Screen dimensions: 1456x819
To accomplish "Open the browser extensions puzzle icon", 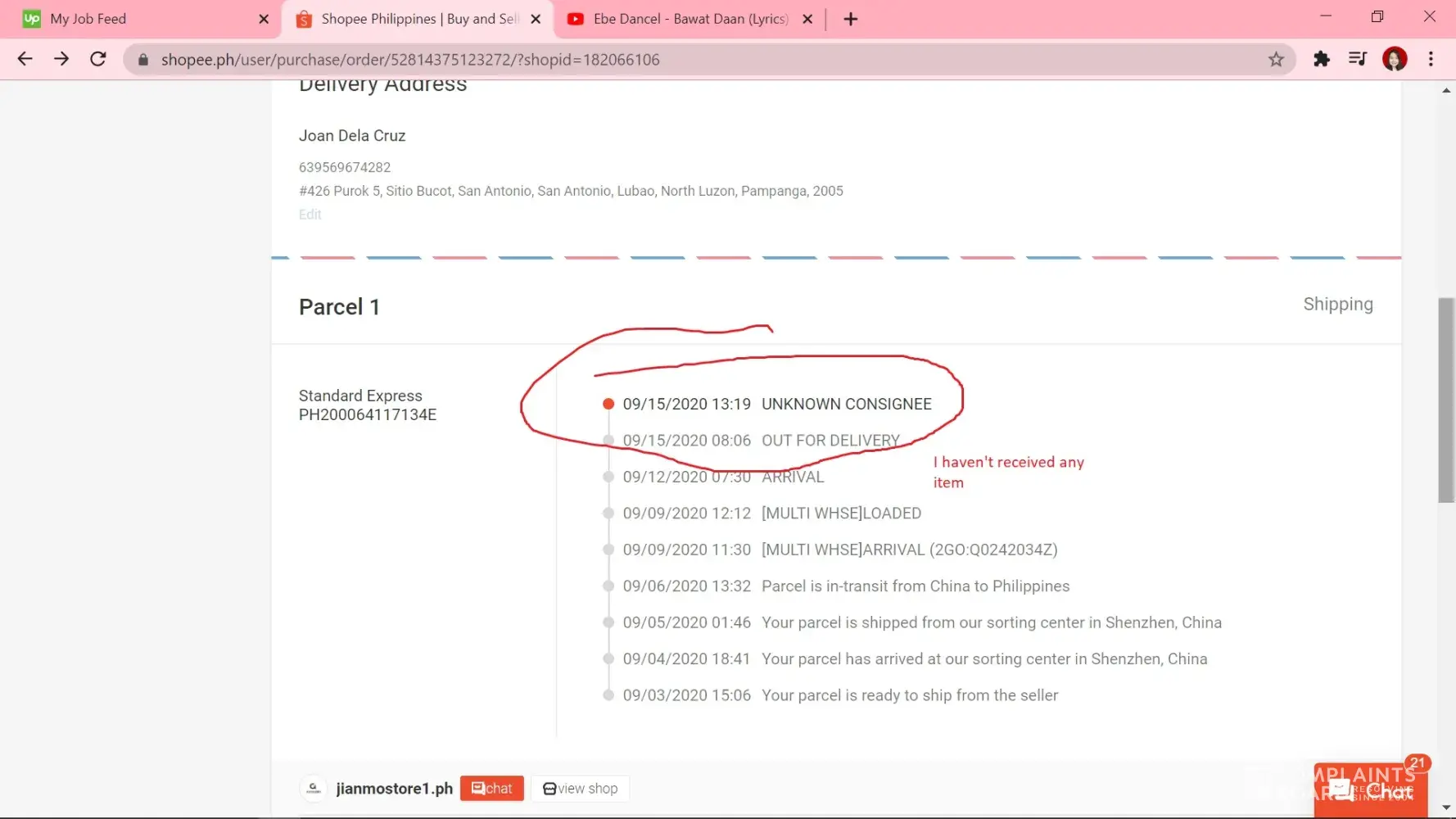I will [x=1321, y=59].
